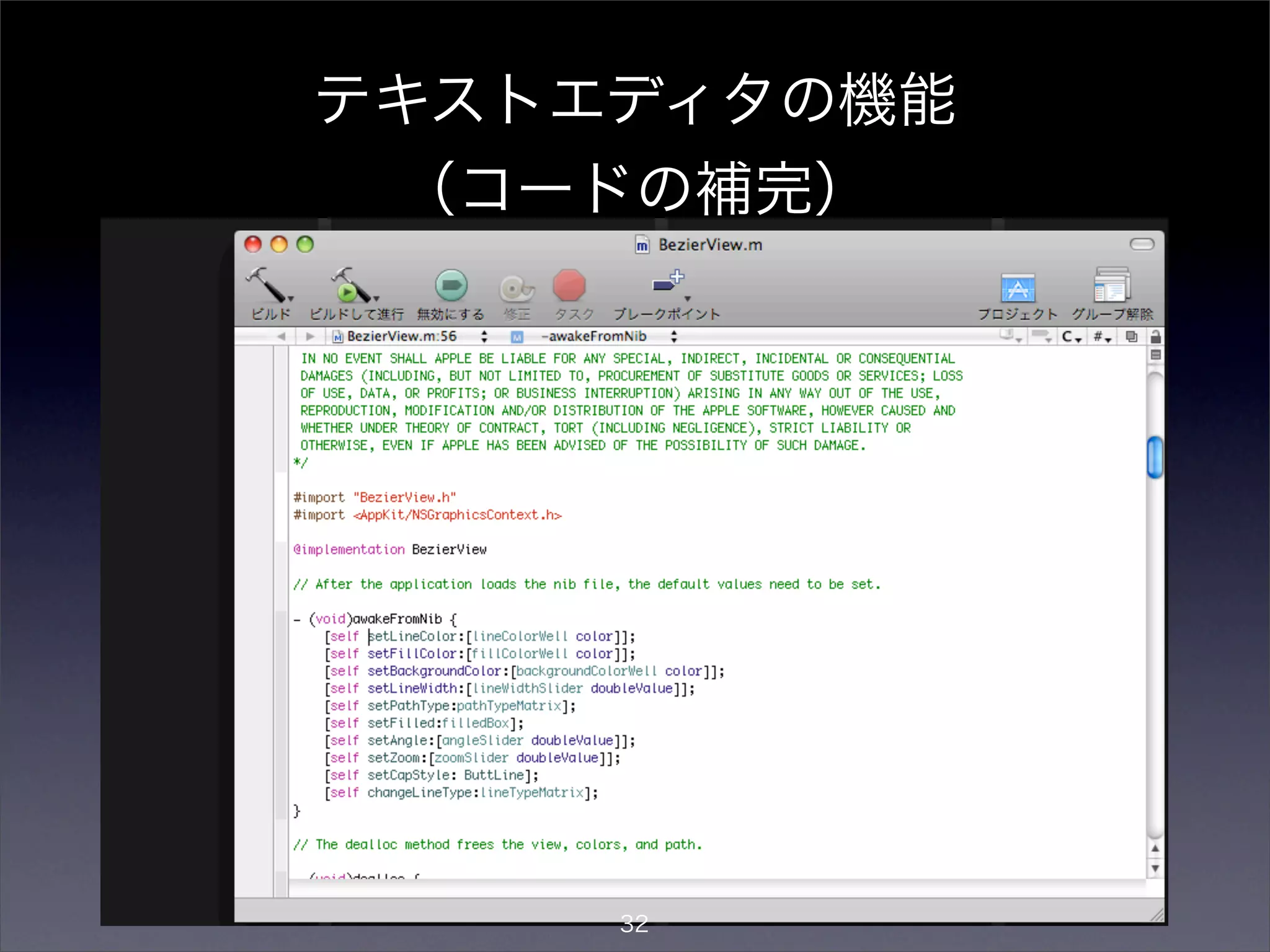
Task: Open the プロジェクト project window icon
Action: coord(1018,288)
